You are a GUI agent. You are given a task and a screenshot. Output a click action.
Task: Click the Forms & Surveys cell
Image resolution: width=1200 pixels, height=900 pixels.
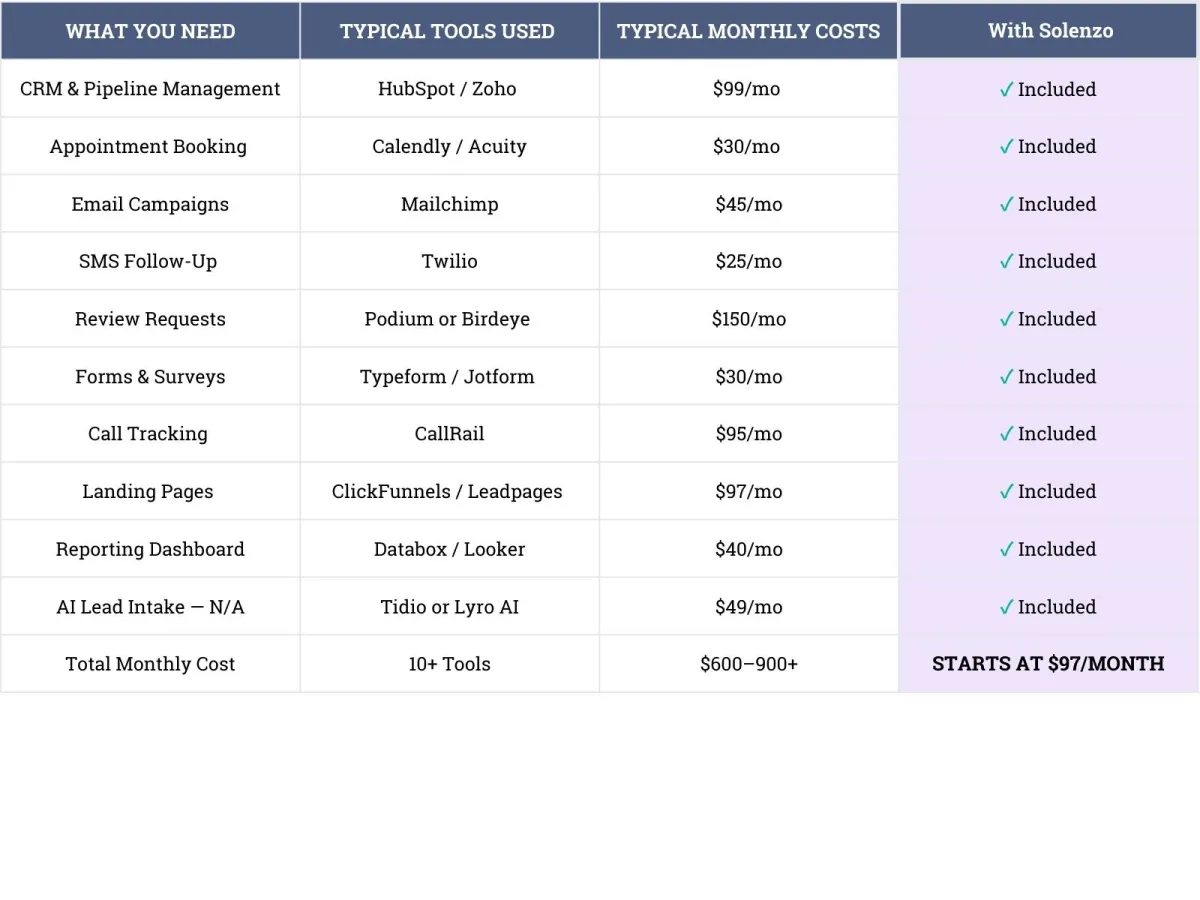click(150, 377)
